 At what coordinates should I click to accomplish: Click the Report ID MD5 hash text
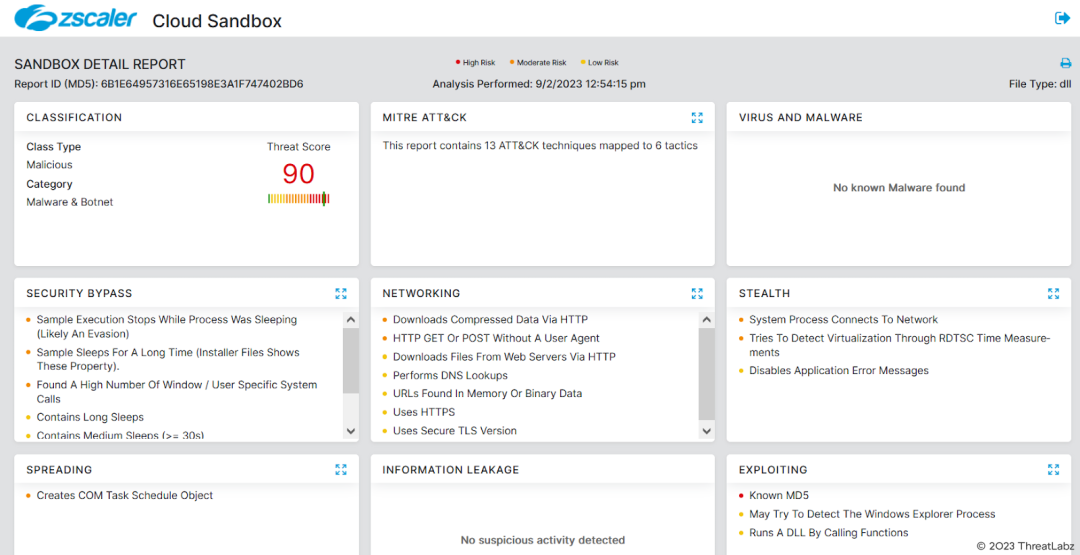[x=202, y=85]
